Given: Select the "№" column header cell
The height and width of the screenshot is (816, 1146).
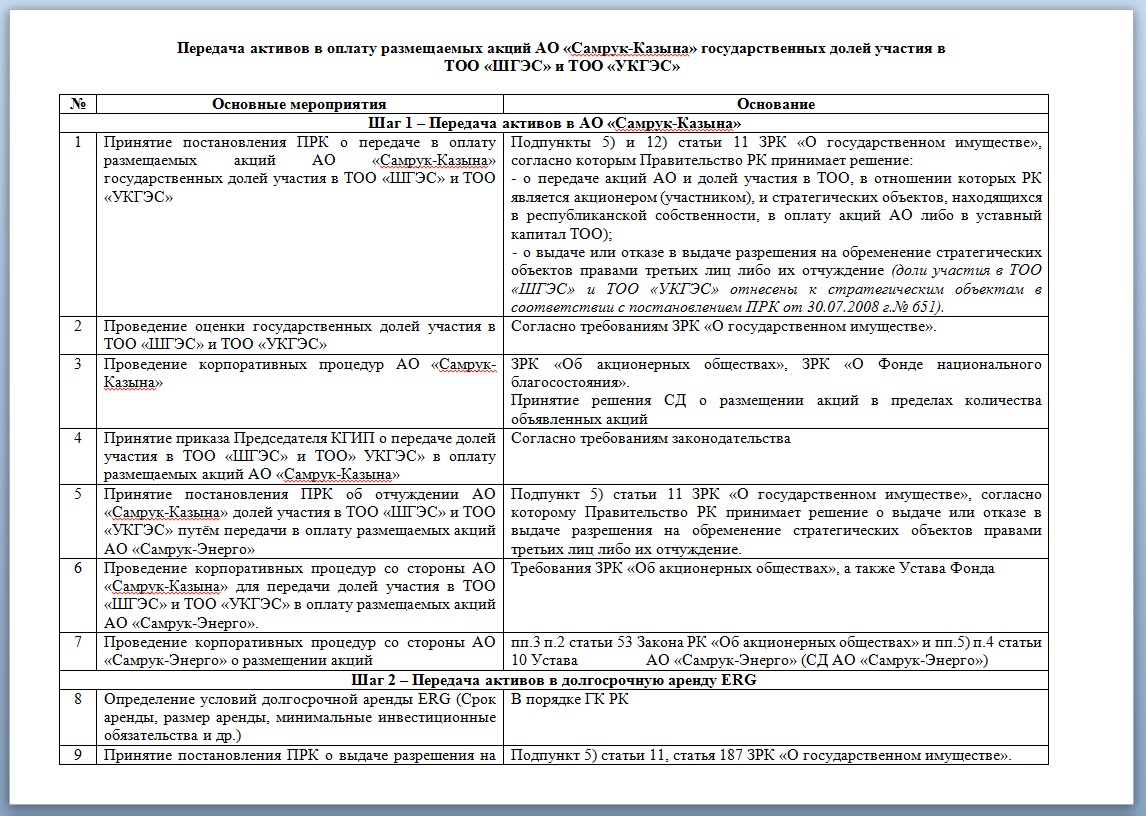Looking at the screenshot, I should coord(78,104).
